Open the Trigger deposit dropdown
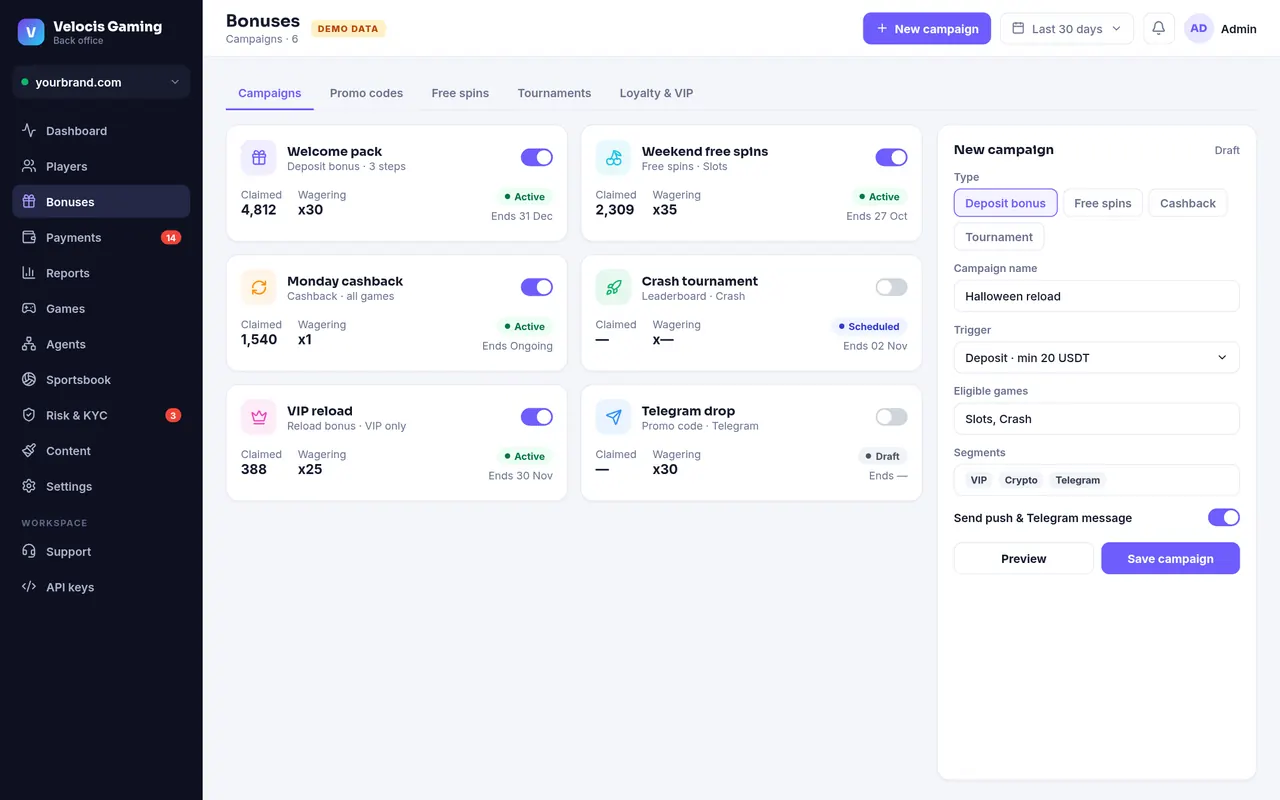This screenshot has width=1280, height=800. point(1097,357)
